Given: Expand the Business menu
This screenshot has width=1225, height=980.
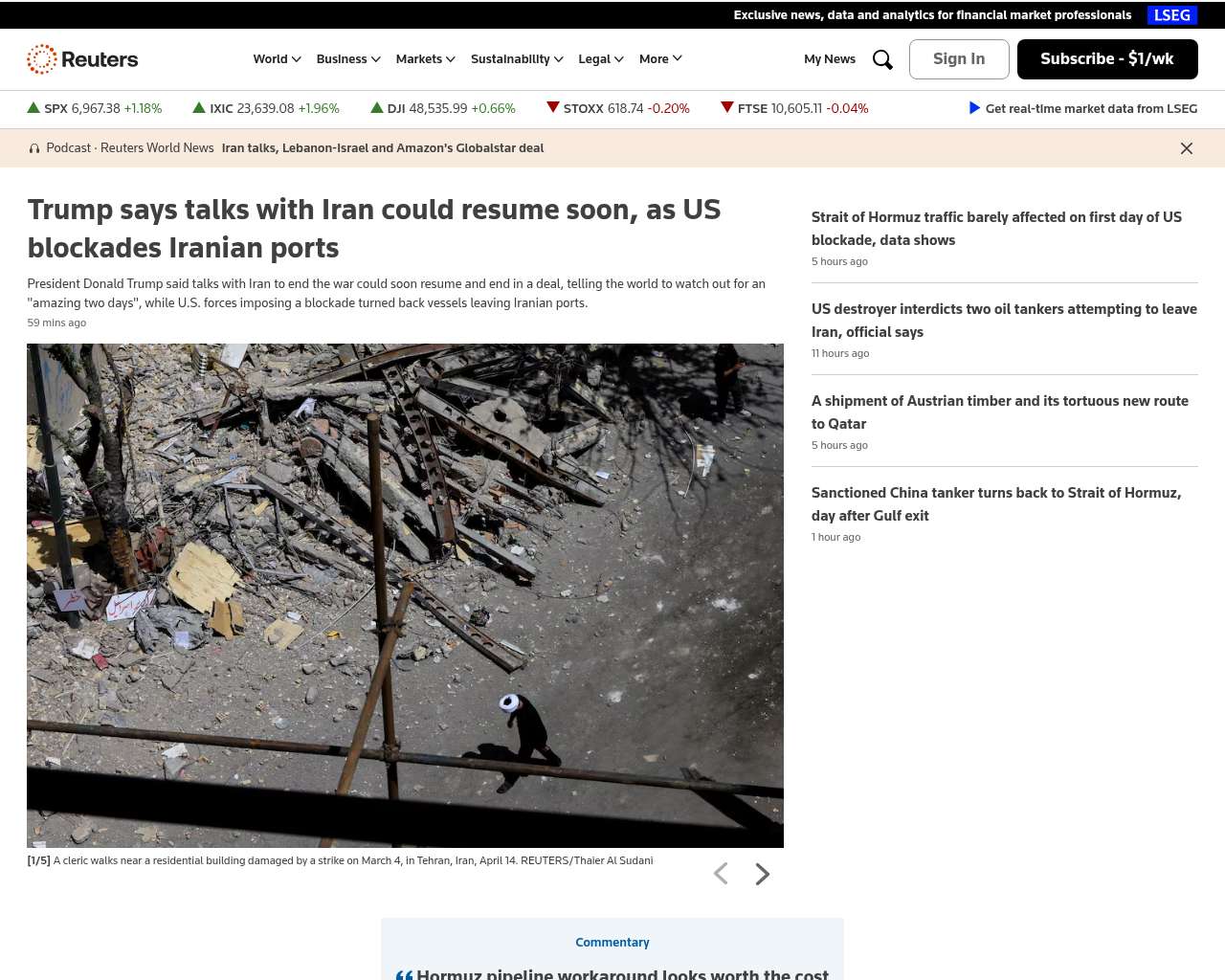Looking at the screenshot, I should pos(348,59).
